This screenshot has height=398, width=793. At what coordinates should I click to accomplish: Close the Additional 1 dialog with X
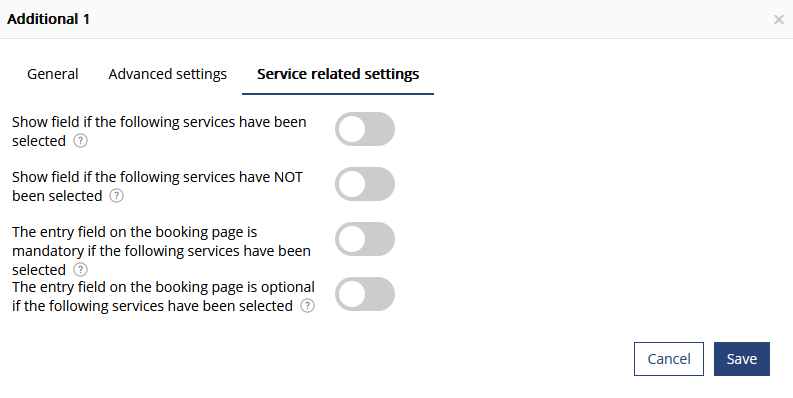pyautogui.click(x=778, y=20)
